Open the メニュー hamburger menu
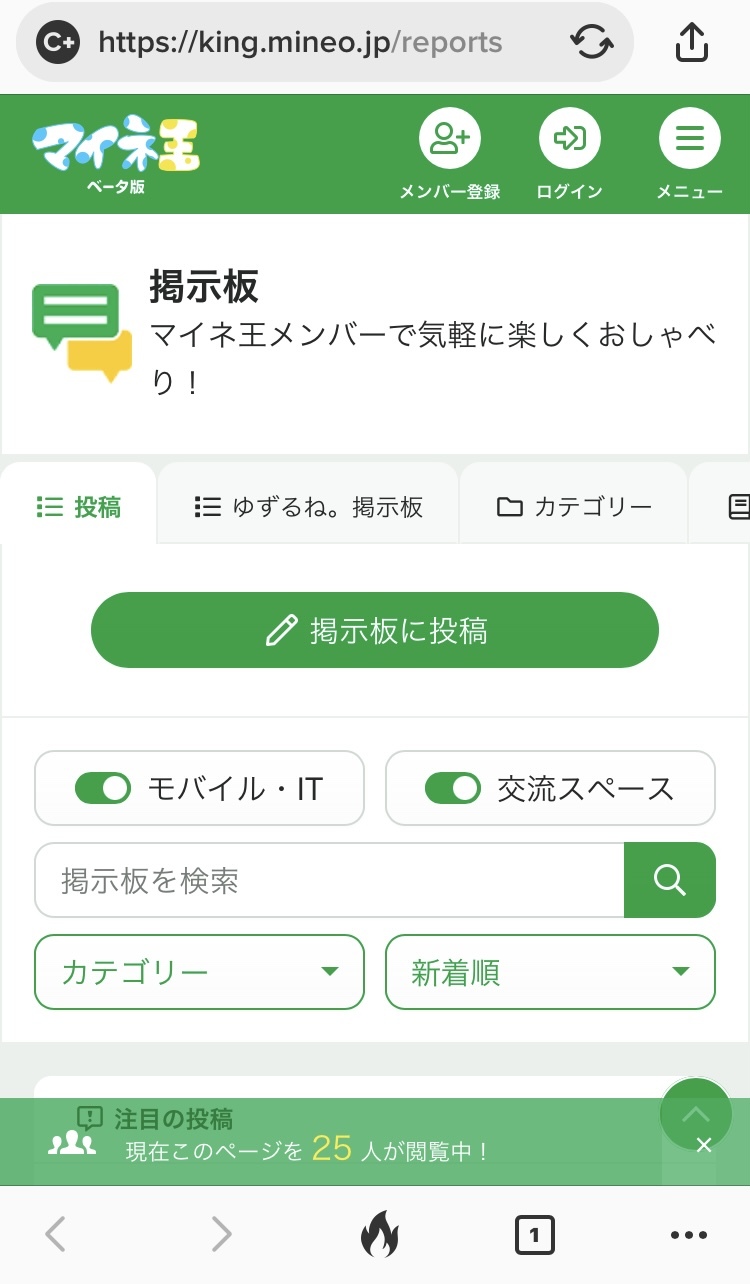This screenshot has height=1284, width=750. pyautogui.click(x=689, y=140)
